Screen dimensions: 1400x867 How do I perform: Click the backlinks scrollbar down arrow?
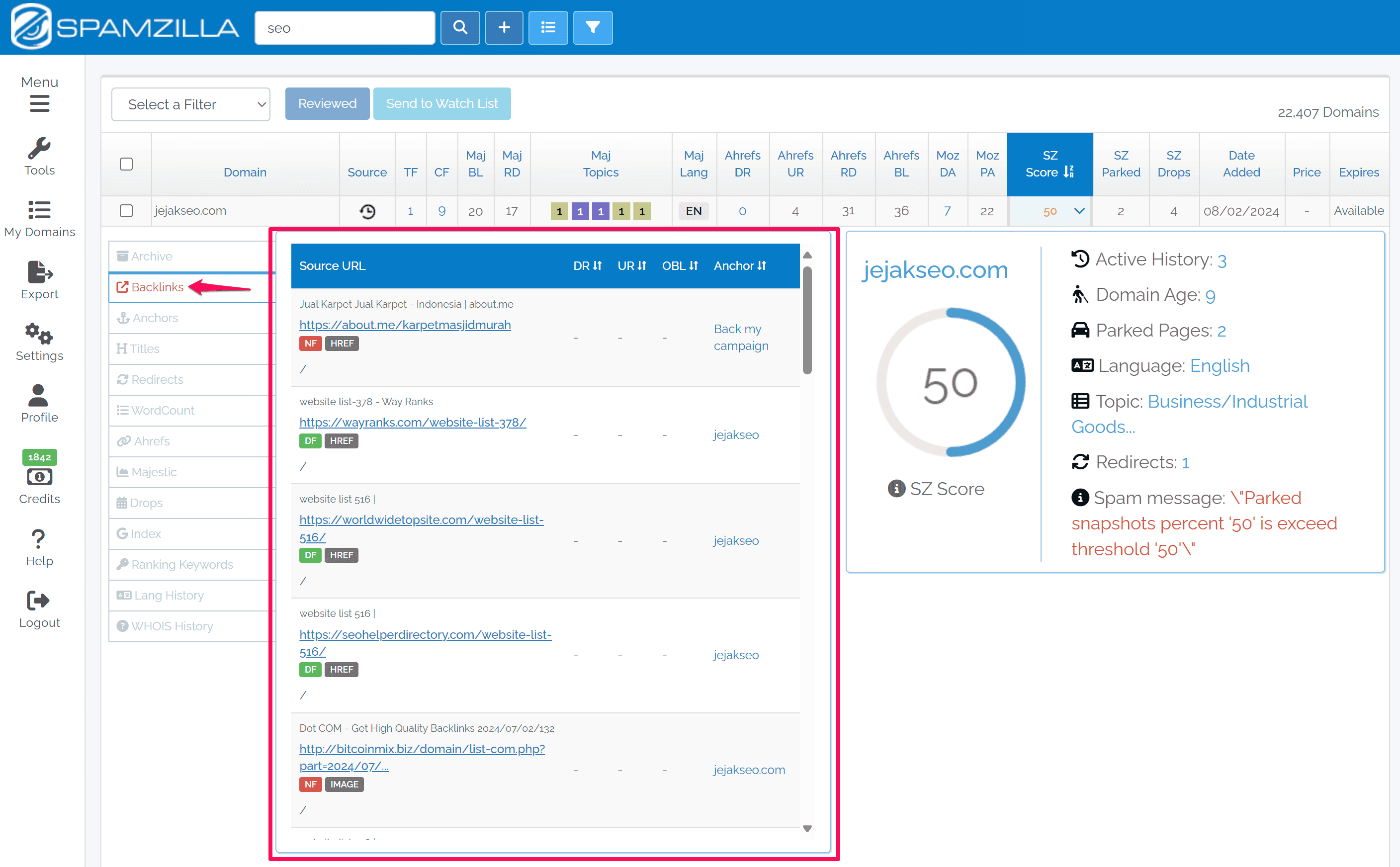(x=807, y=829)
